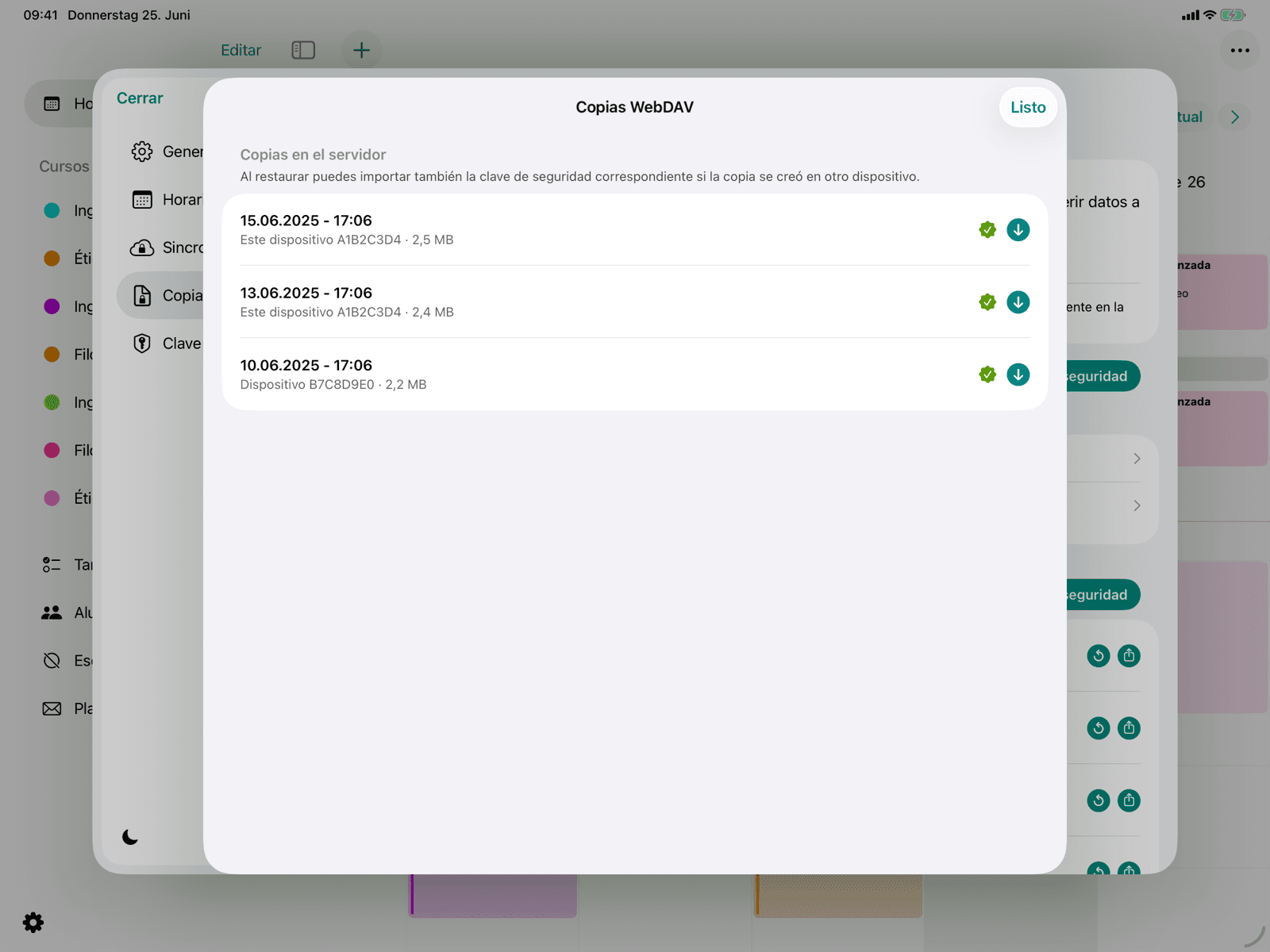Select the green patterned course dot
This screenshot has width=1270, height=952.
point(52,402)
